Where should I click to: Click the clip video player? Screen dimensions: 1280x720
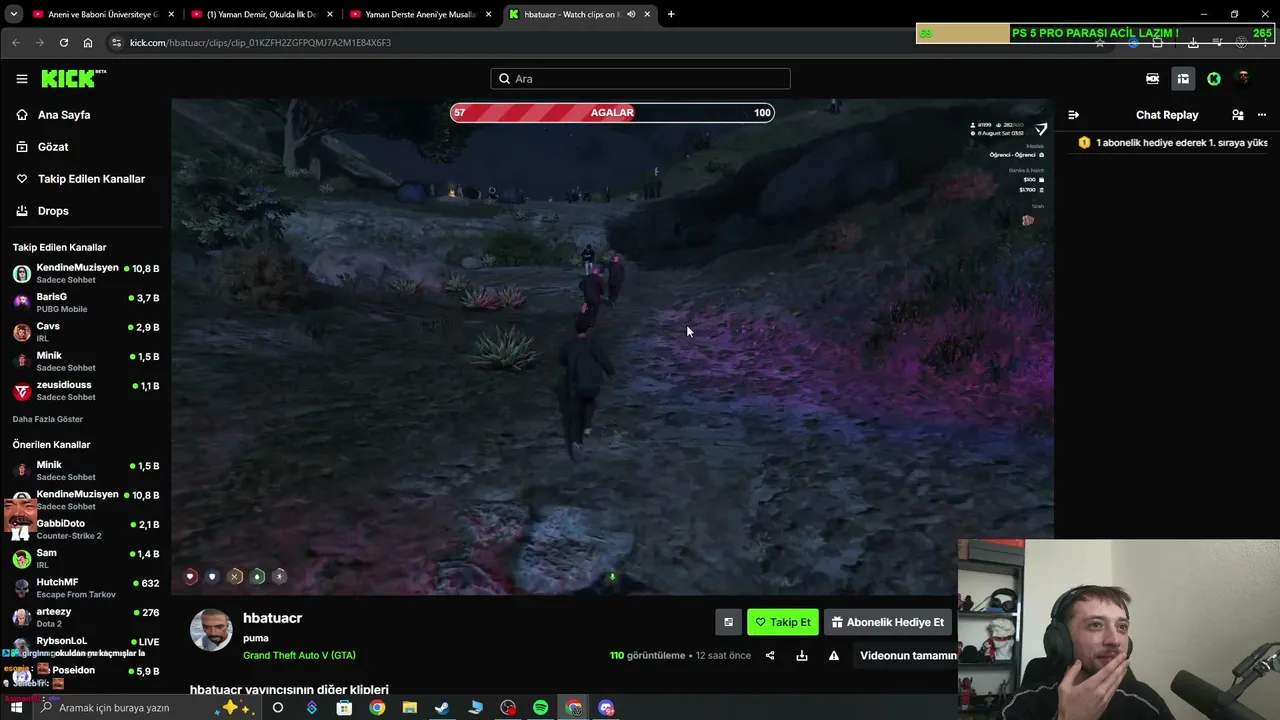612,347
